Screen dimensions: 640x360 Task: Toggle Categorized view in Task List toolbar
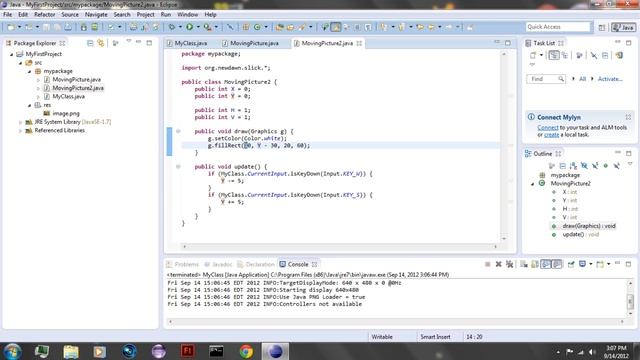click(553, 55)
